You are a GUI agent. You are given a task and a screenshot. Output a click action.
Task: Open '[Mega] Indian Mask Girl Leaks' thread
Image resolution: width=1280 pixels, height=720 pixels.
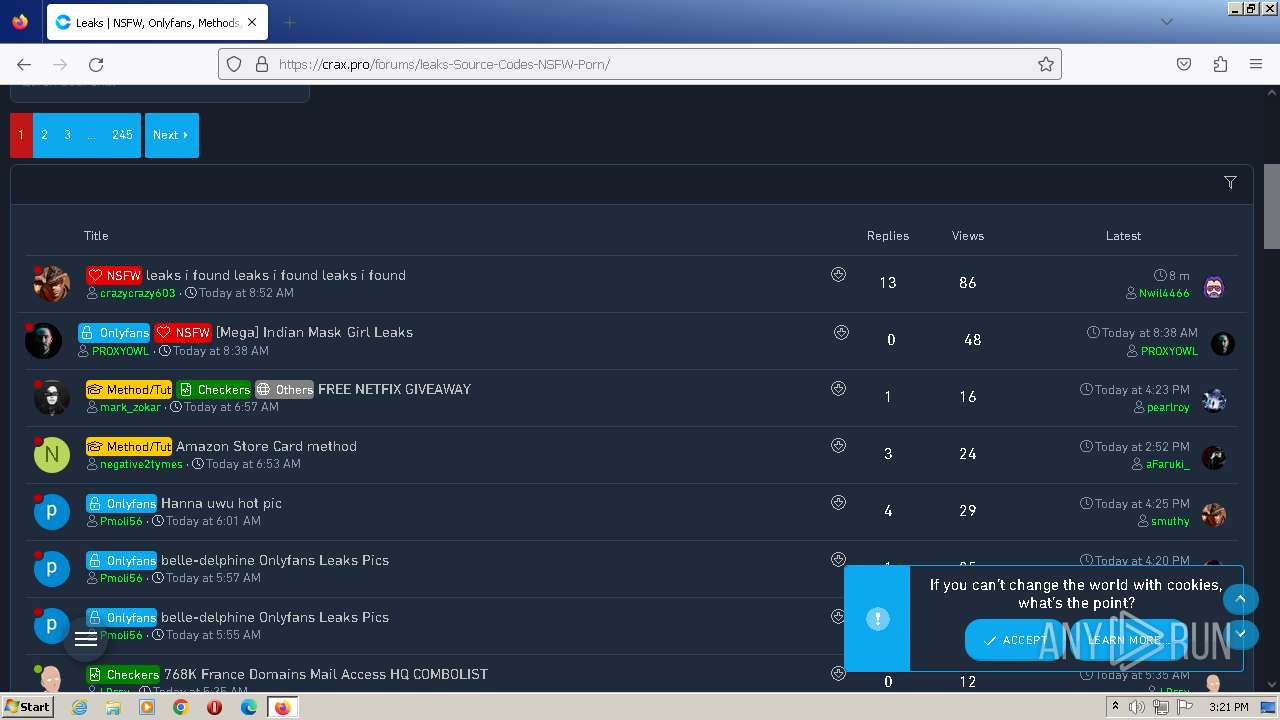(314, 332)
